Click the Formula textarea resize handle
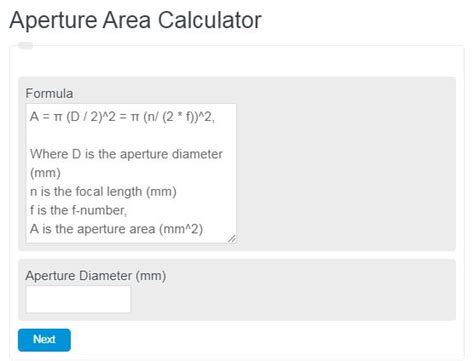The image size is (474, 361). click(x=232, y=239)
